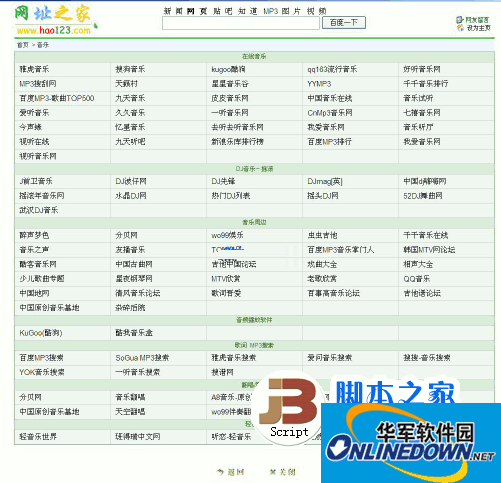The image size is (501, 483).
Task: Select the 网页 search tab
Action: click(x=197, y=11)
